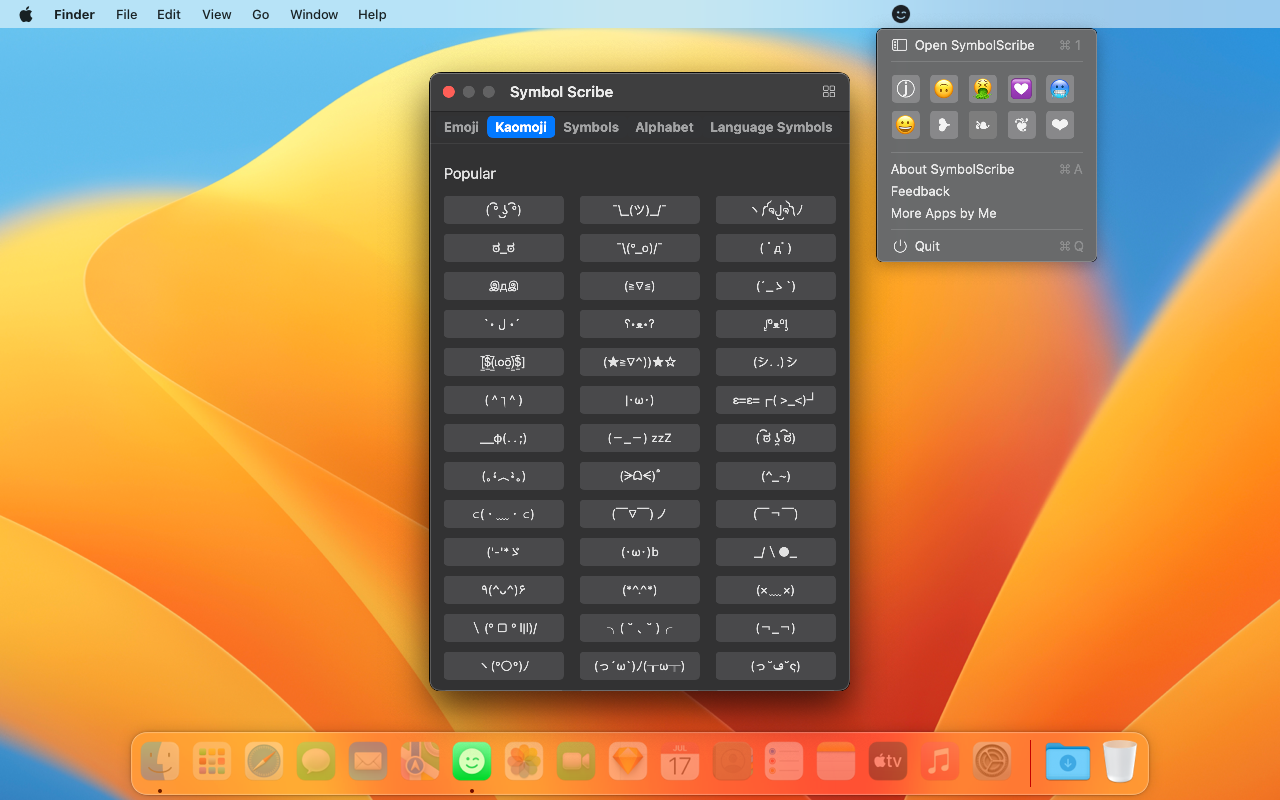Click the (･ω･)b thumbs-up kaomoji

click(x=640, y=552)
